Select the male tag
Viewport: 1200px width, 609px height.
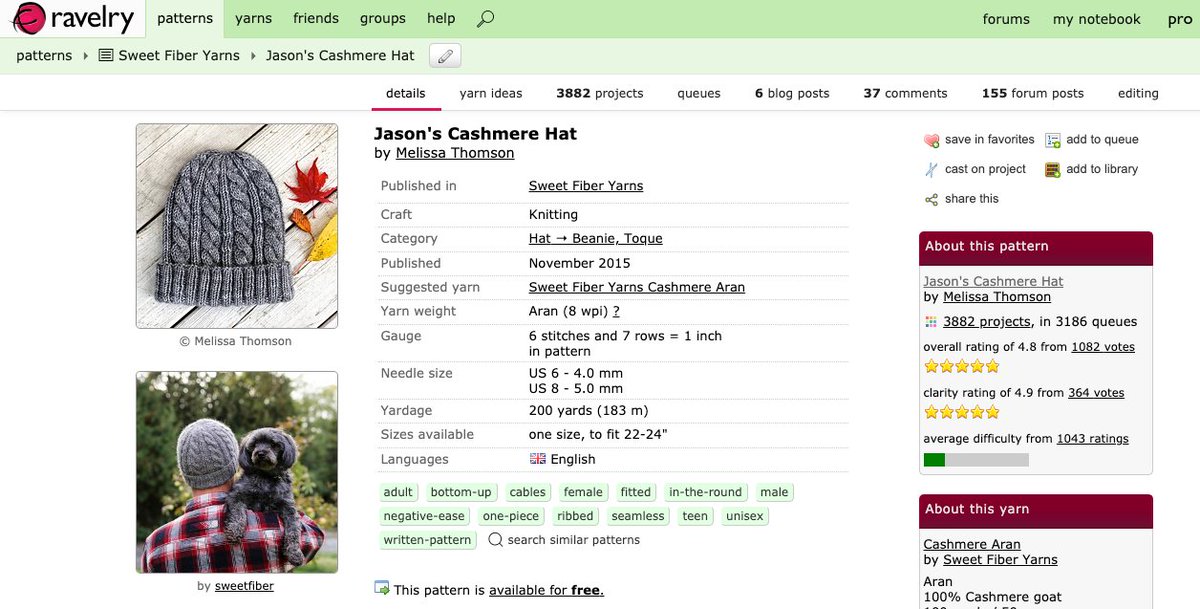[x=774, y=492]
